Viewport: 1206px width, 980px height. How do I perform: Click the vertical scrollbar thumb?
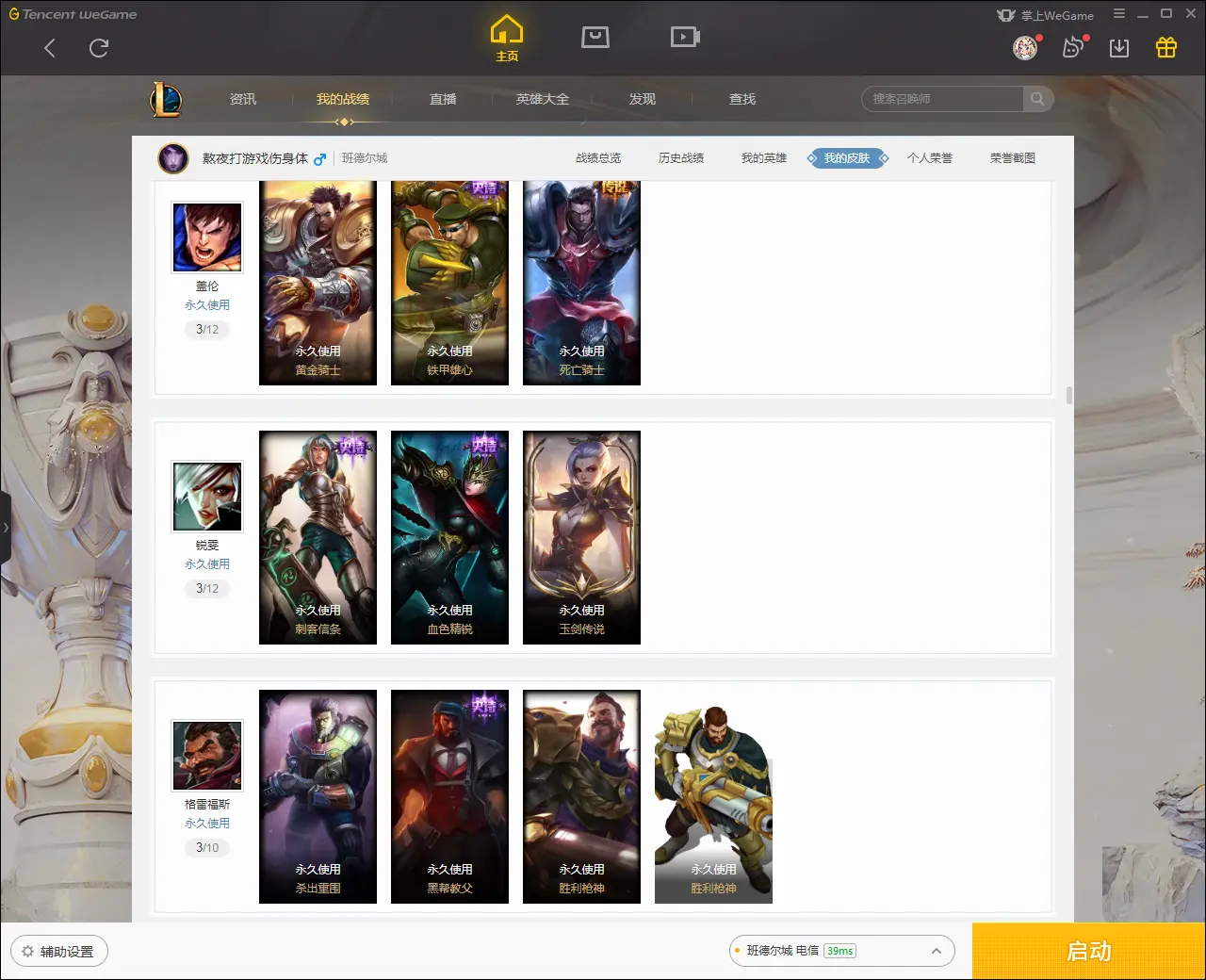coord(1068,395)
